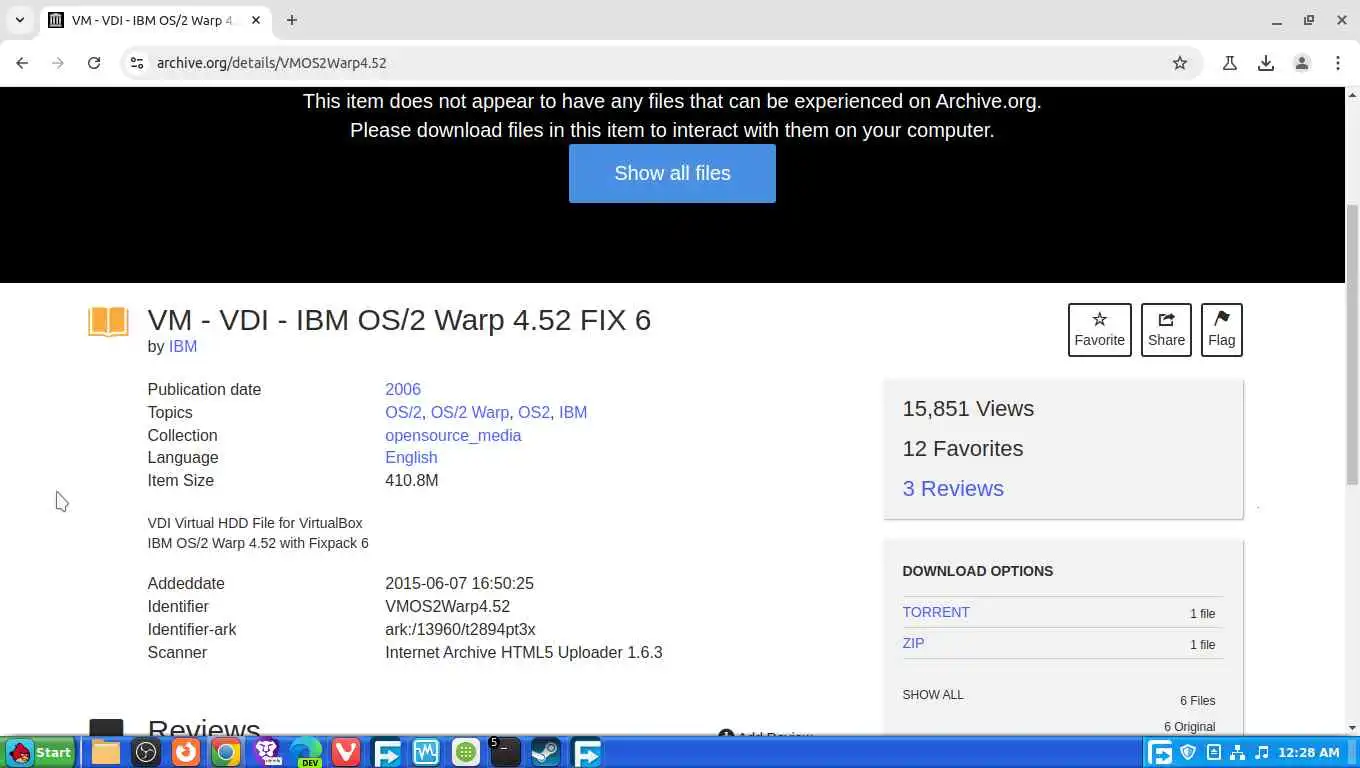The height and width of the screenshot is (768, 1360).
Task: Flag this item with Flag button
Action: coord(1222,330)
